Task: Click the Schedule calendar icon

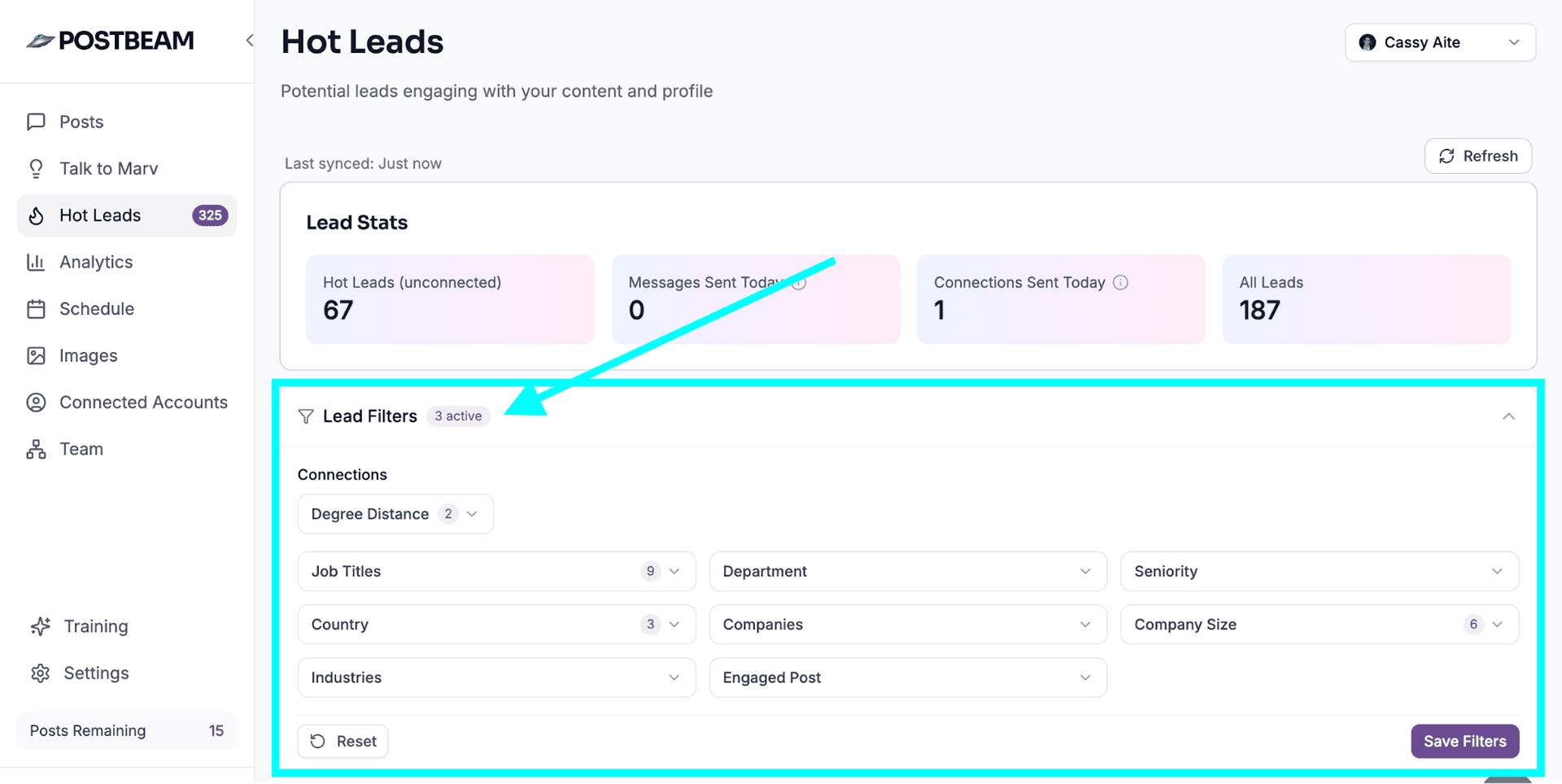Action: click(x=37, y=308)
